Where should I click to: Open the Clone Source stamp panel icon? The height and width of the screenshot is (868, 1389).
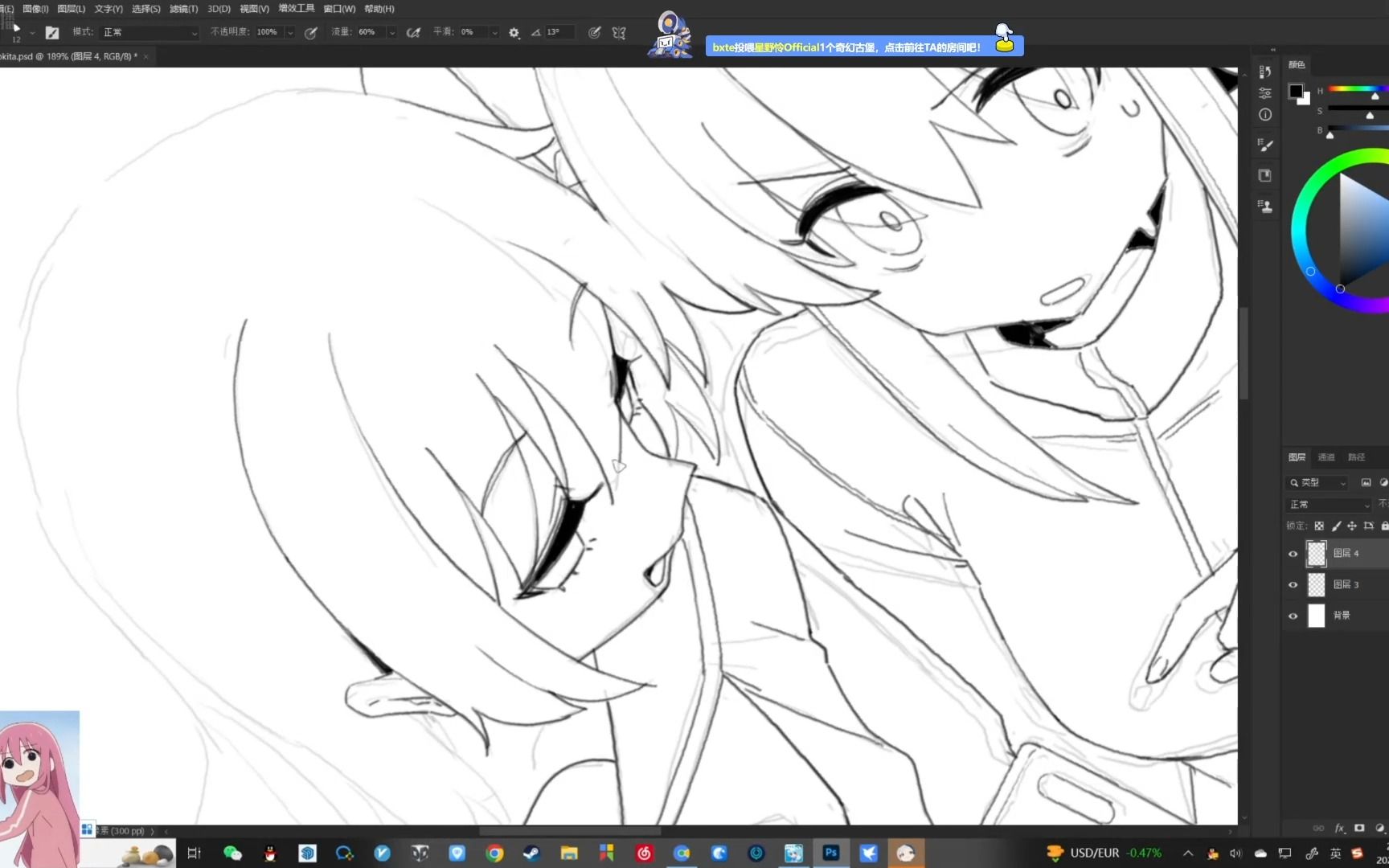click(1265, 206)
